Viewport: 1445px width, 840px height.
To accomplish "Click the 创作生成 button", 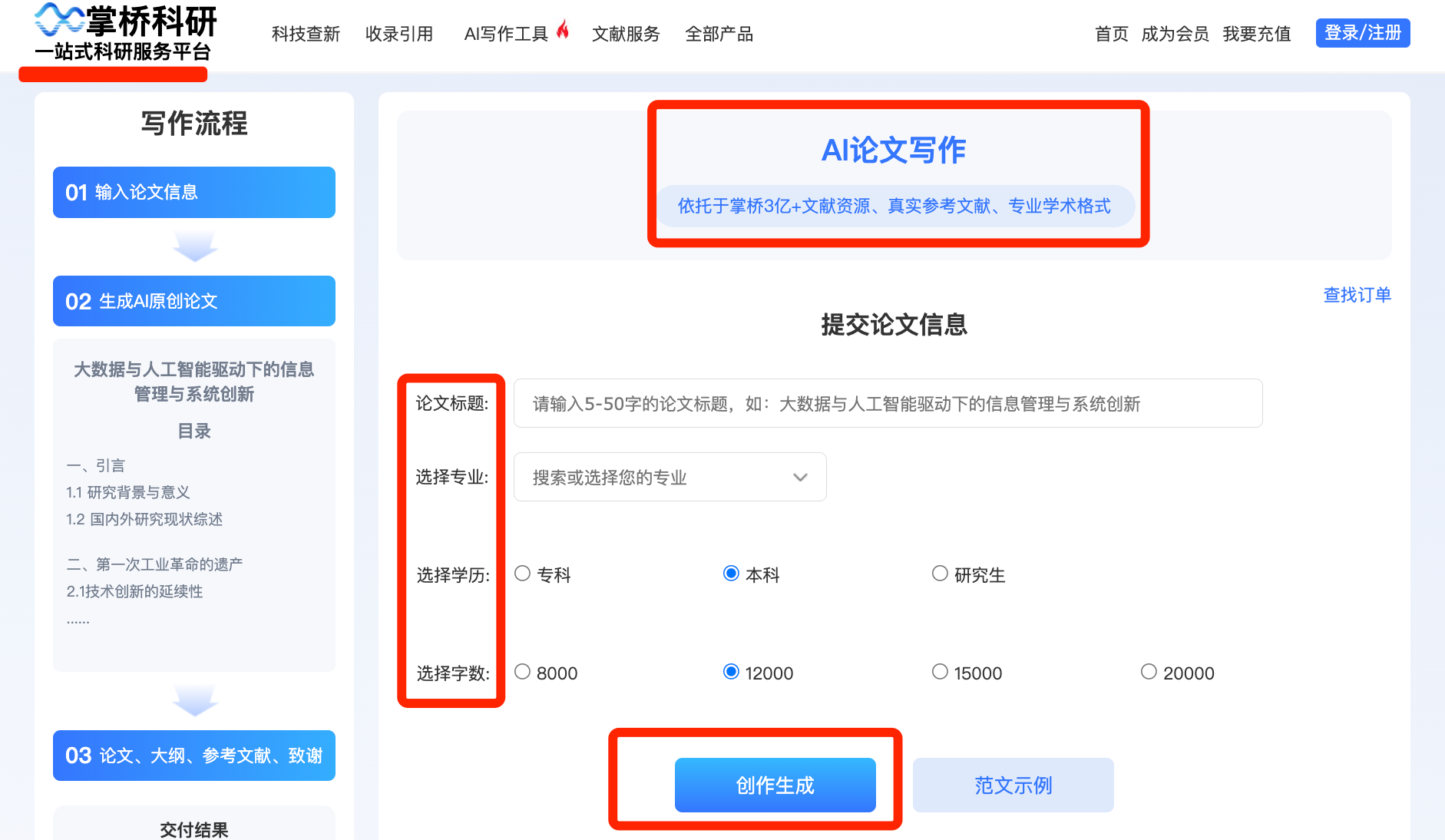I will 775,785.
